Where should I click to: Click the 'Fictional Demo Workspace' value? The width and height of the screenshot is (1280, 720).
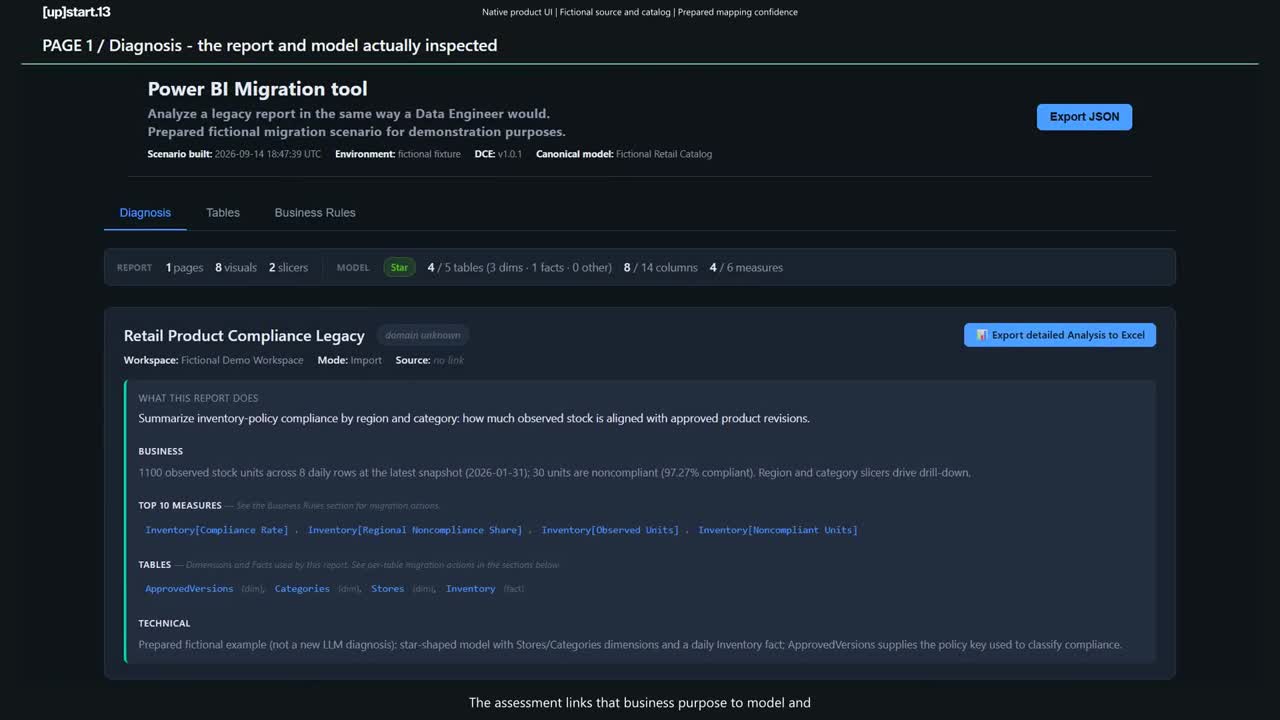pos(242,360)
